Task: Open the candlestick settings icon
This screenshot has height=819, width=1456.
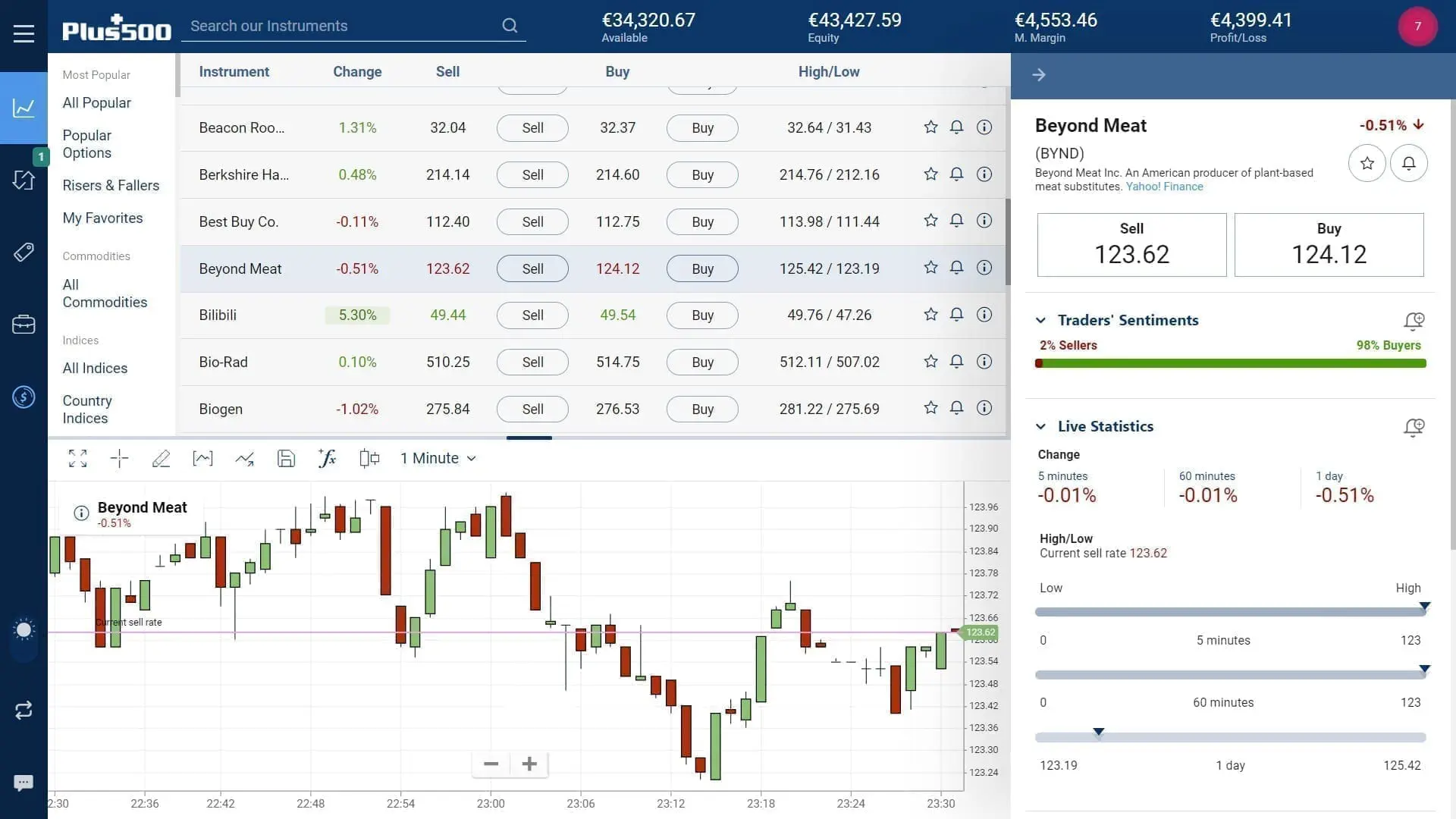Action: [x=369, y=458]
